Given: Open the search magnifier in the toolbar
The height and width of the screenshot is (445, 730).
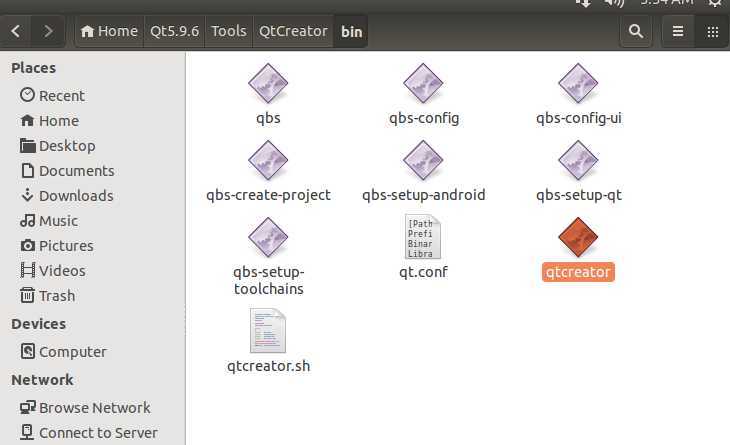Looking at the screenshot, I should click(x=635, y=31).
